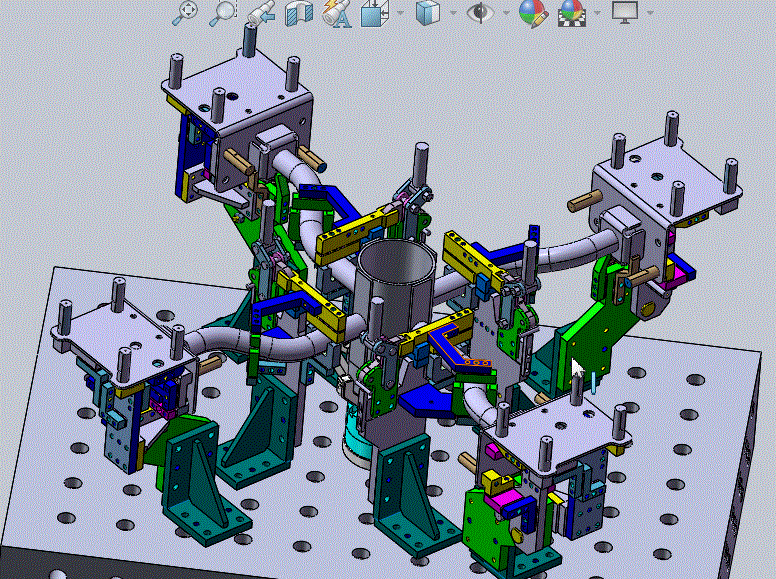The image size is (776, 579).
Task: Toggle the Section View tool
Action: [298, 13]
